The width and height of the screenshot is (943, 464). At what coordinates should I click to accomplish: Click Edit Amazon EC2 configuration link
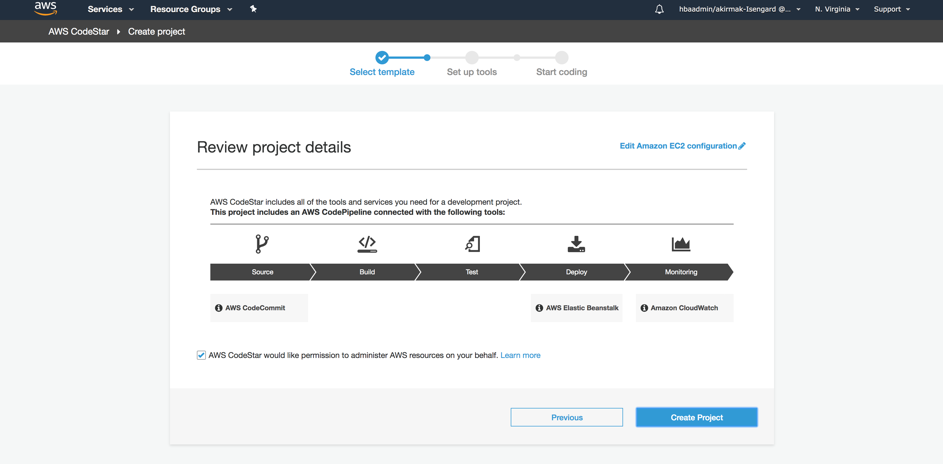coord(678,145)
